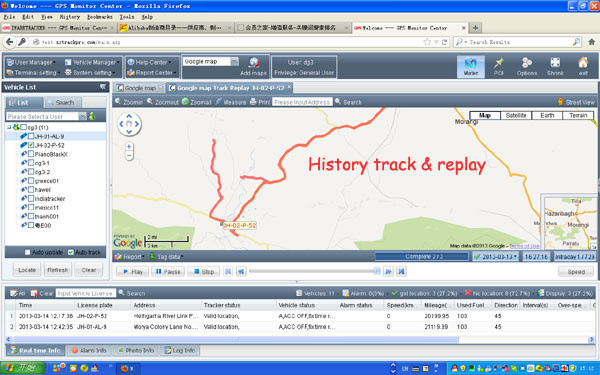This screenshot has height=375, width=600.
Task: Click the map zoom-in plus button
Action: (x=129, y=147)
